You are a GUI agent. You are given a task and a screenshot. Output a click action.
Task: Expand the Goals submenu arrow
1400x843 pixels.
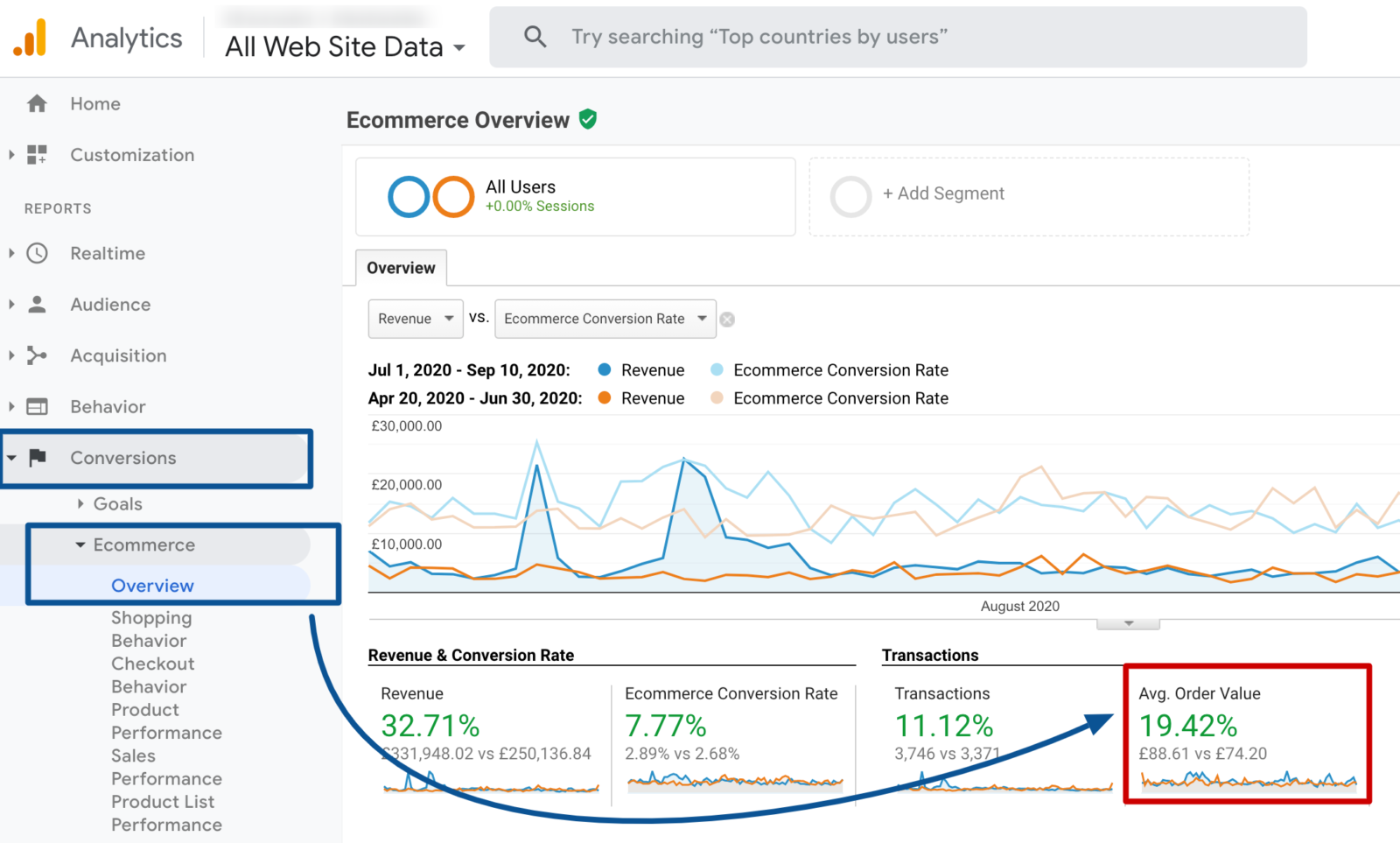[80, 503]
